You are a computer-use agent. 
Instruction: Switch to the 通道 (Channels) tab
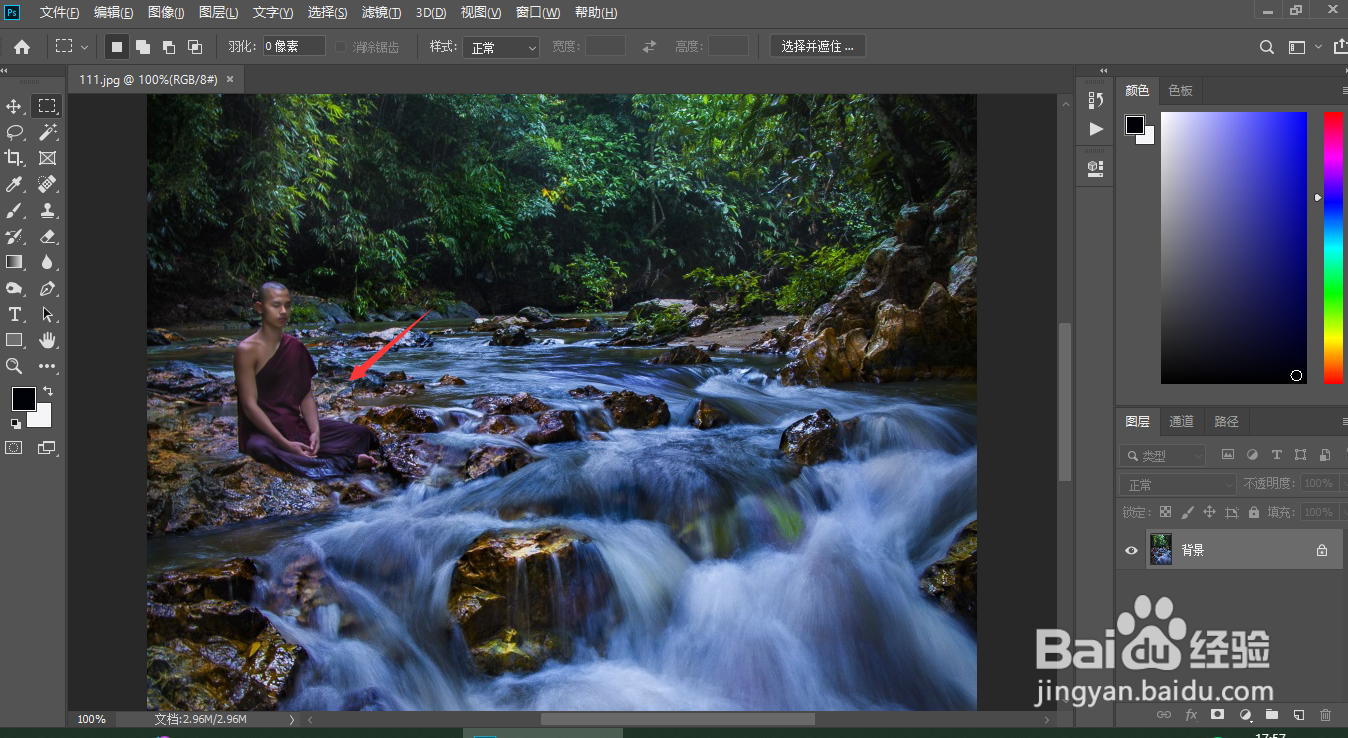pyautogui.click(x=1181, y=421)
